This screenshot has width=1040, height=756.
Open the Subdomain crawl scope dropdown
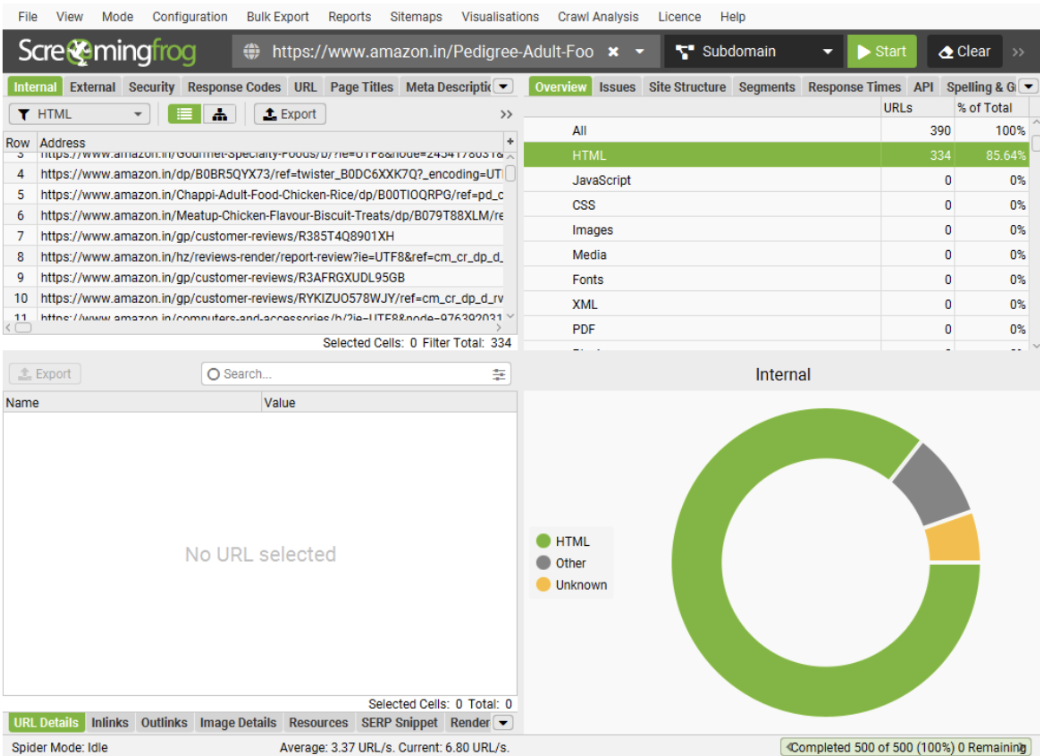tap(753, 51)
